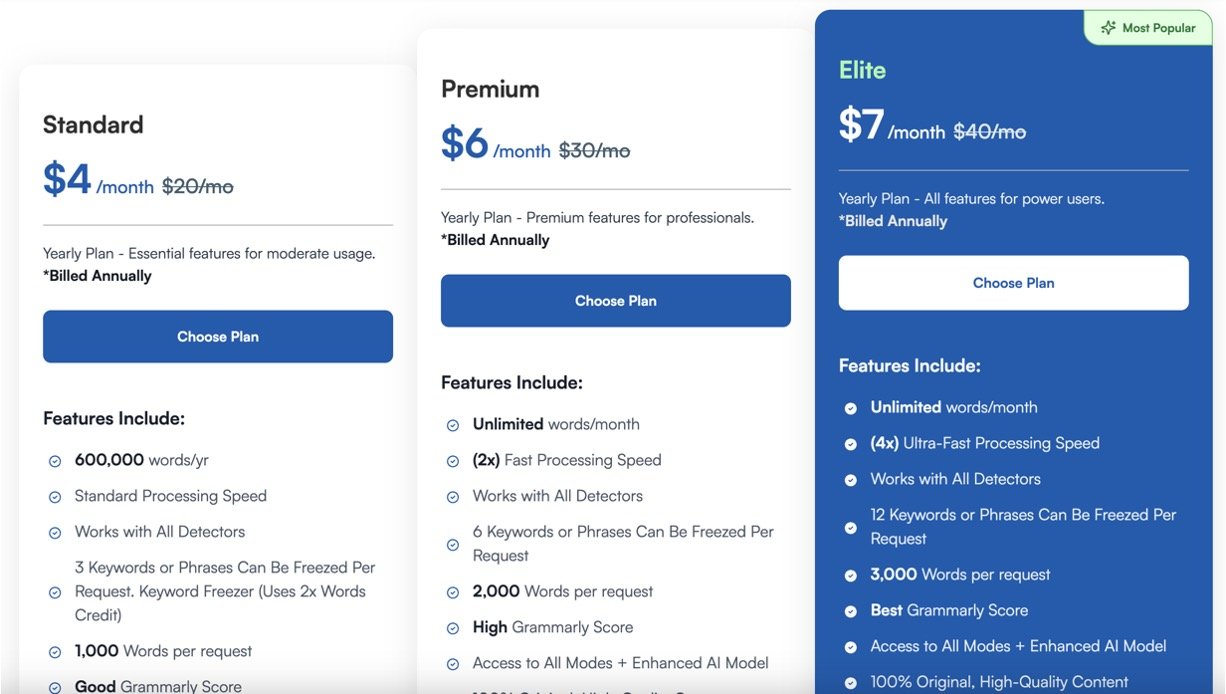Click check icon beside Premium Unlimited words/month
Viewport: 1226px width, 694px height.
click(453, 425)
